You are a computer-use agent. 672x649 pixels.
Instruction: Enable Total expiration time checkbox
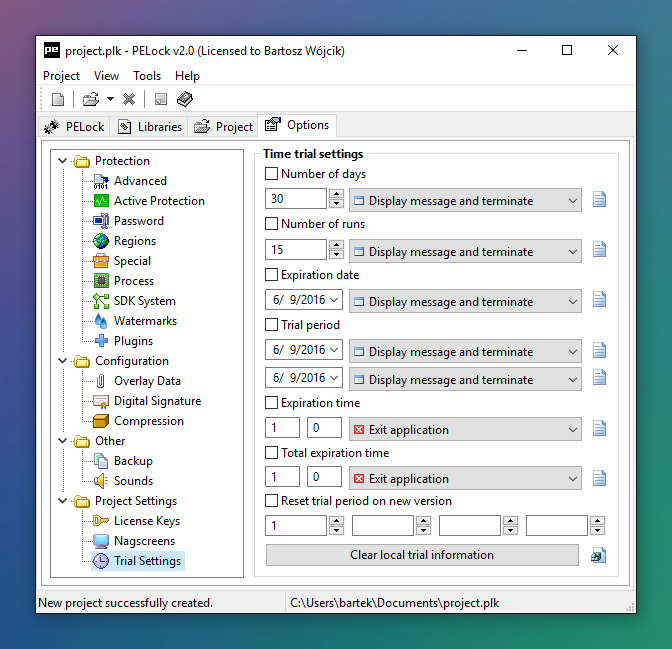[271, 452]
